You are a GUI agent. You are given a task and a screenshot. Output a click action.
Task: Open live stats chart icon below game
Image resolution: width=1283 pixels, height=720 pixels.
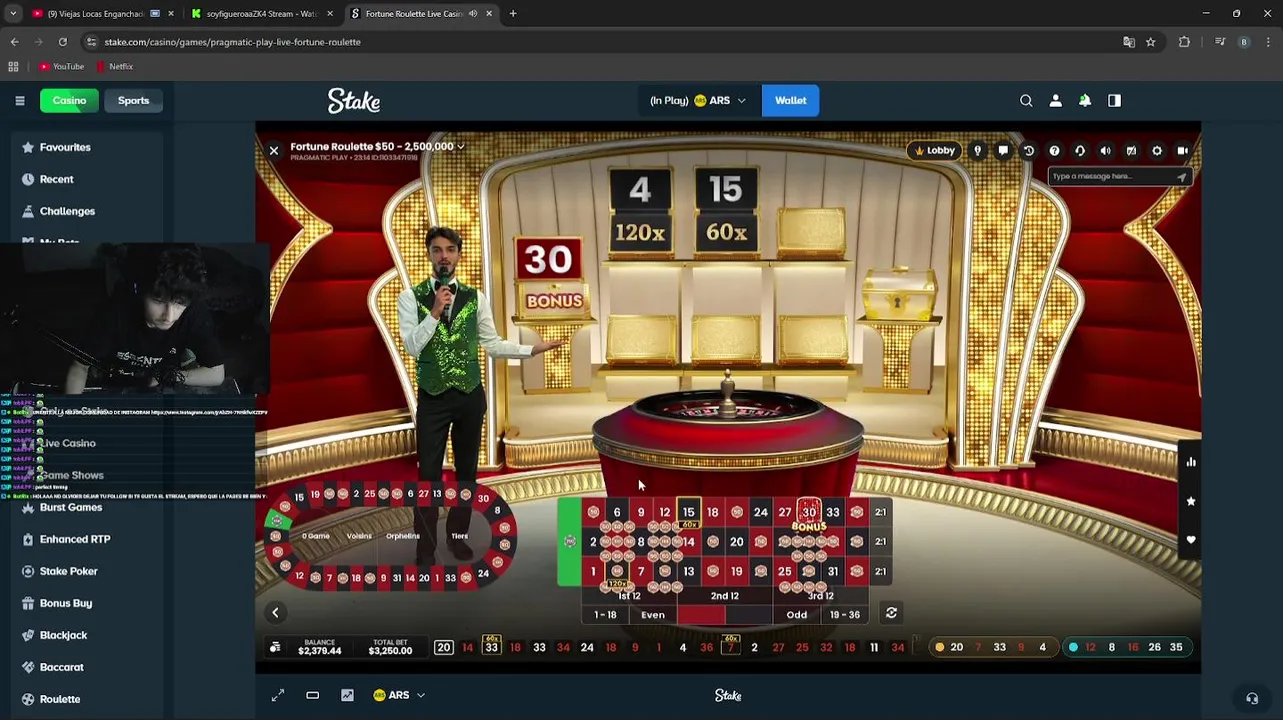coord(347,695)
